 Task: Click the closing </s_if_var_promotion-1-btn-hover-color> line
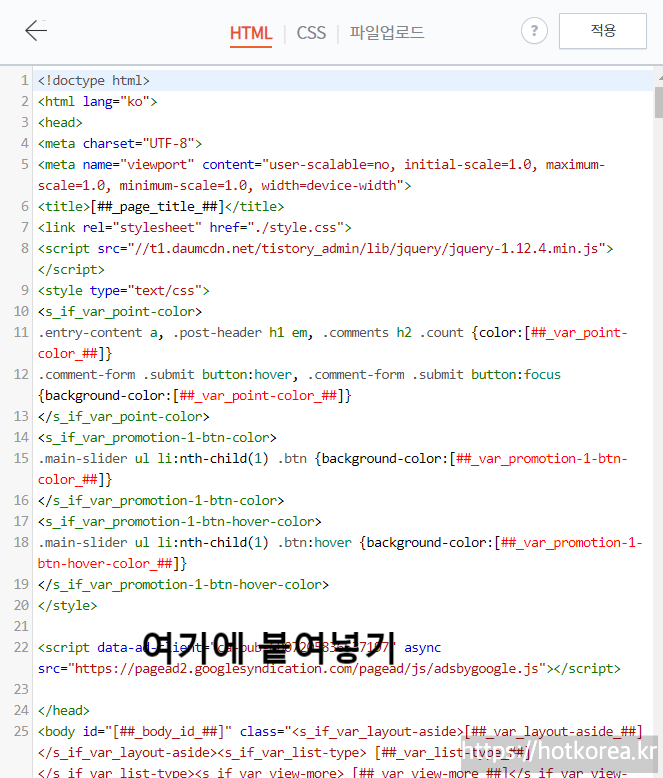[183, 584]
